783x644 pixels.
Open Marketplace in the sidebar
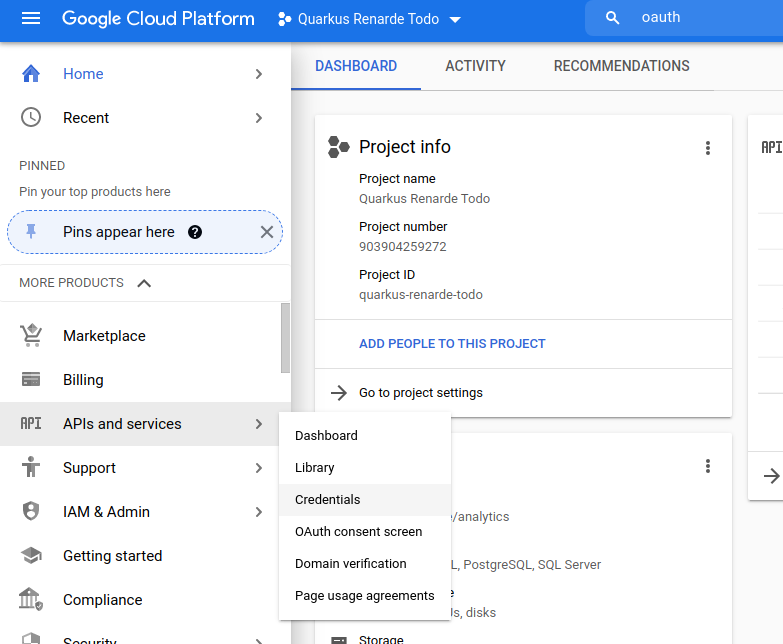[140, 336]
